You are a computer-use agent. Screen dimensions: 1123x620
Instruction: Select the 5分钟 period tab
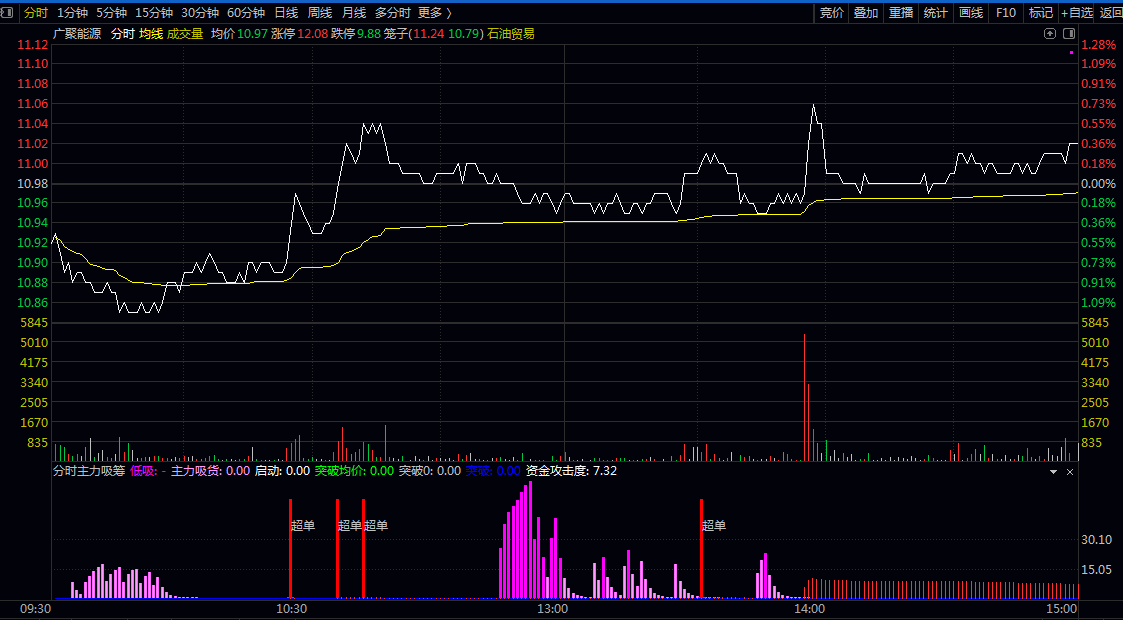tap(111, 13)
